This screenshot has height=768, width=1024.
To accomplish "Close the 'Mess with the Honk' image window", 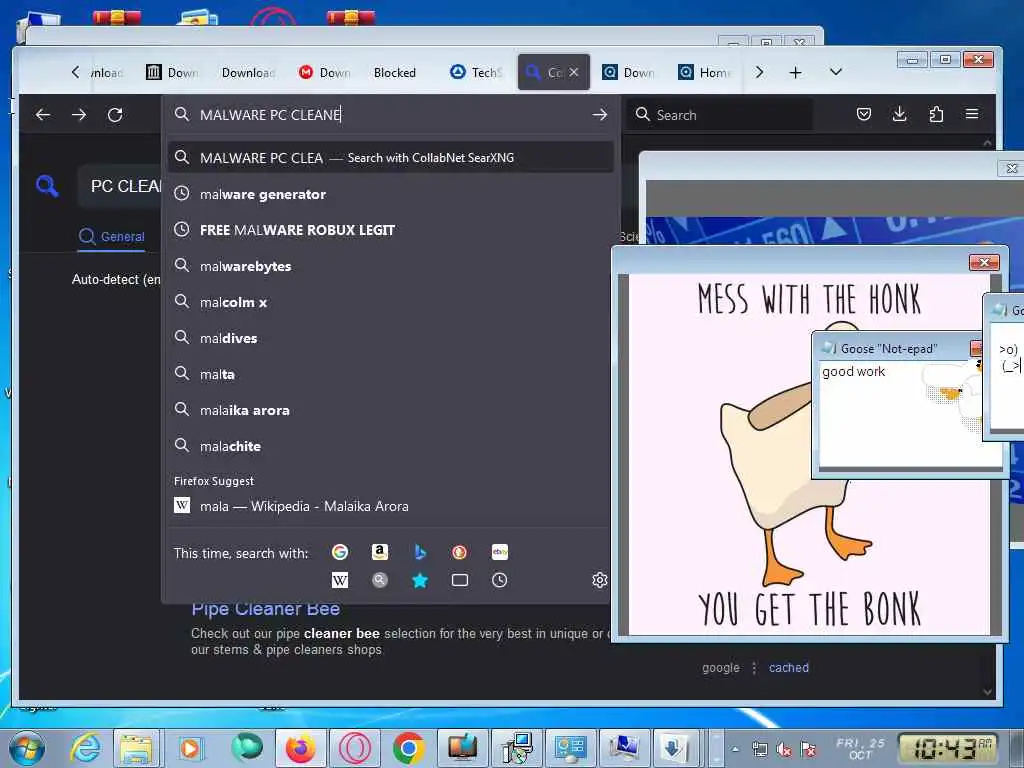I will (x=984, y=262).
